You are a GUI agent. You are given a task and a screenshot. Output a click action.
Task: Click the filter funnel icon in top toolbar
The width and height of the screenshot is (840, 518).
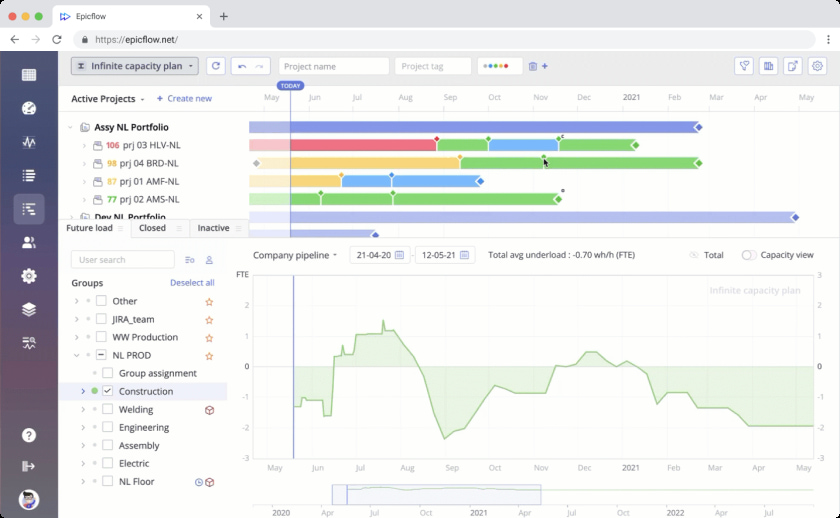[743, 66]
